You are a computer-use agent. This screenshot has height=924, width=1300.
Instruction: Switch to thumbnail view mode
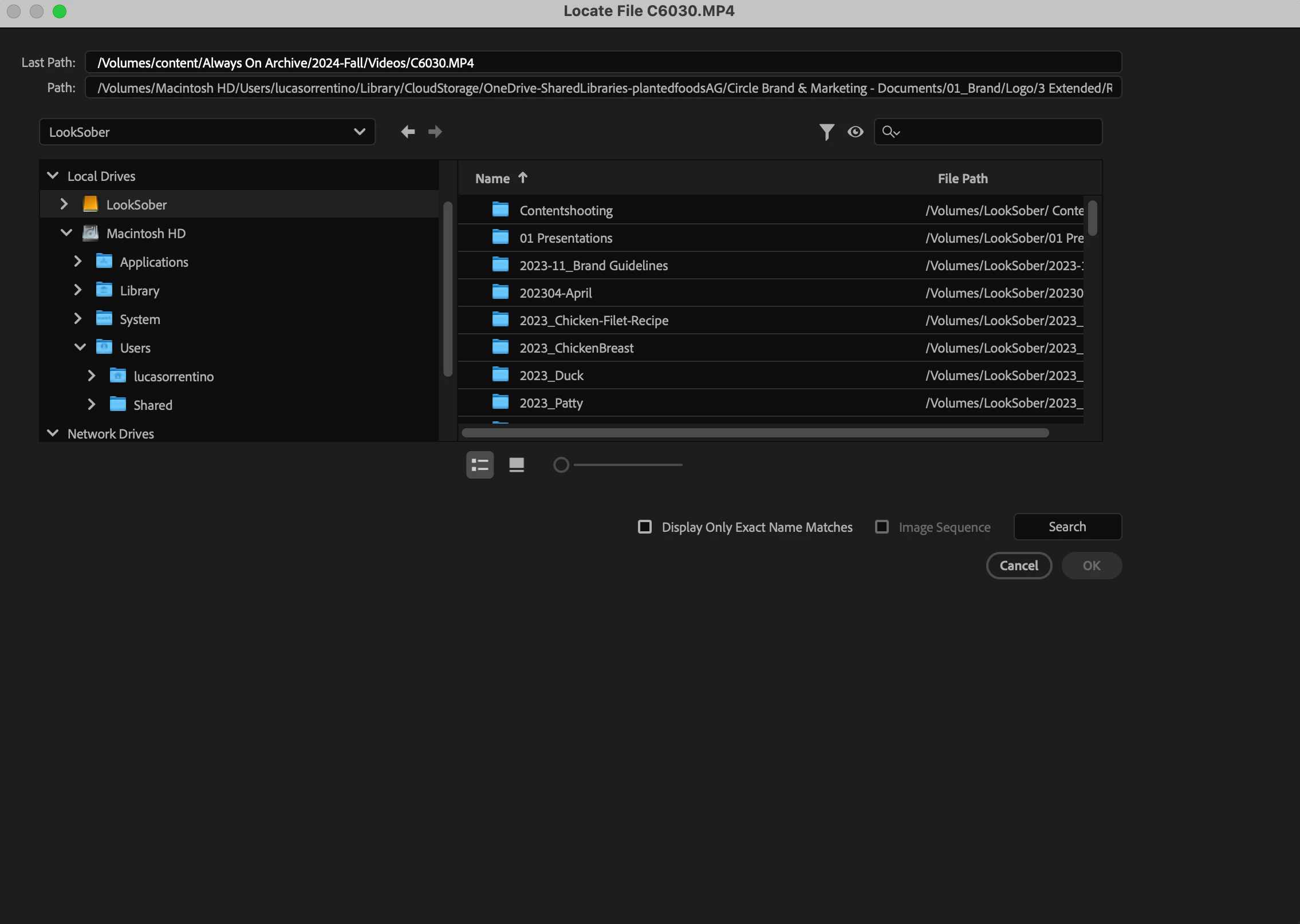517,465
